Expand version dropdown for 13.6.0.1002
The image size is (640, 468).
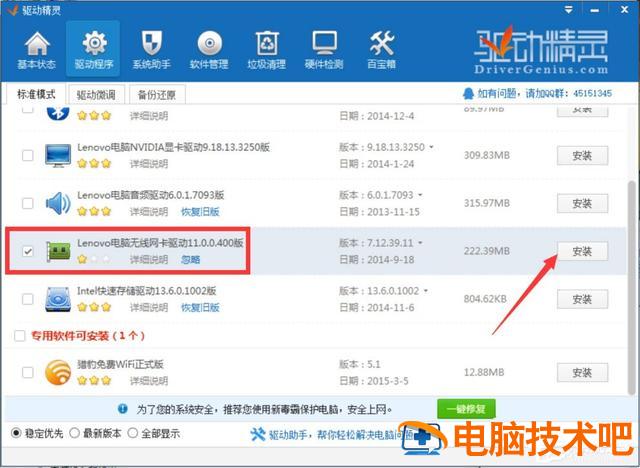click(426, 291)
